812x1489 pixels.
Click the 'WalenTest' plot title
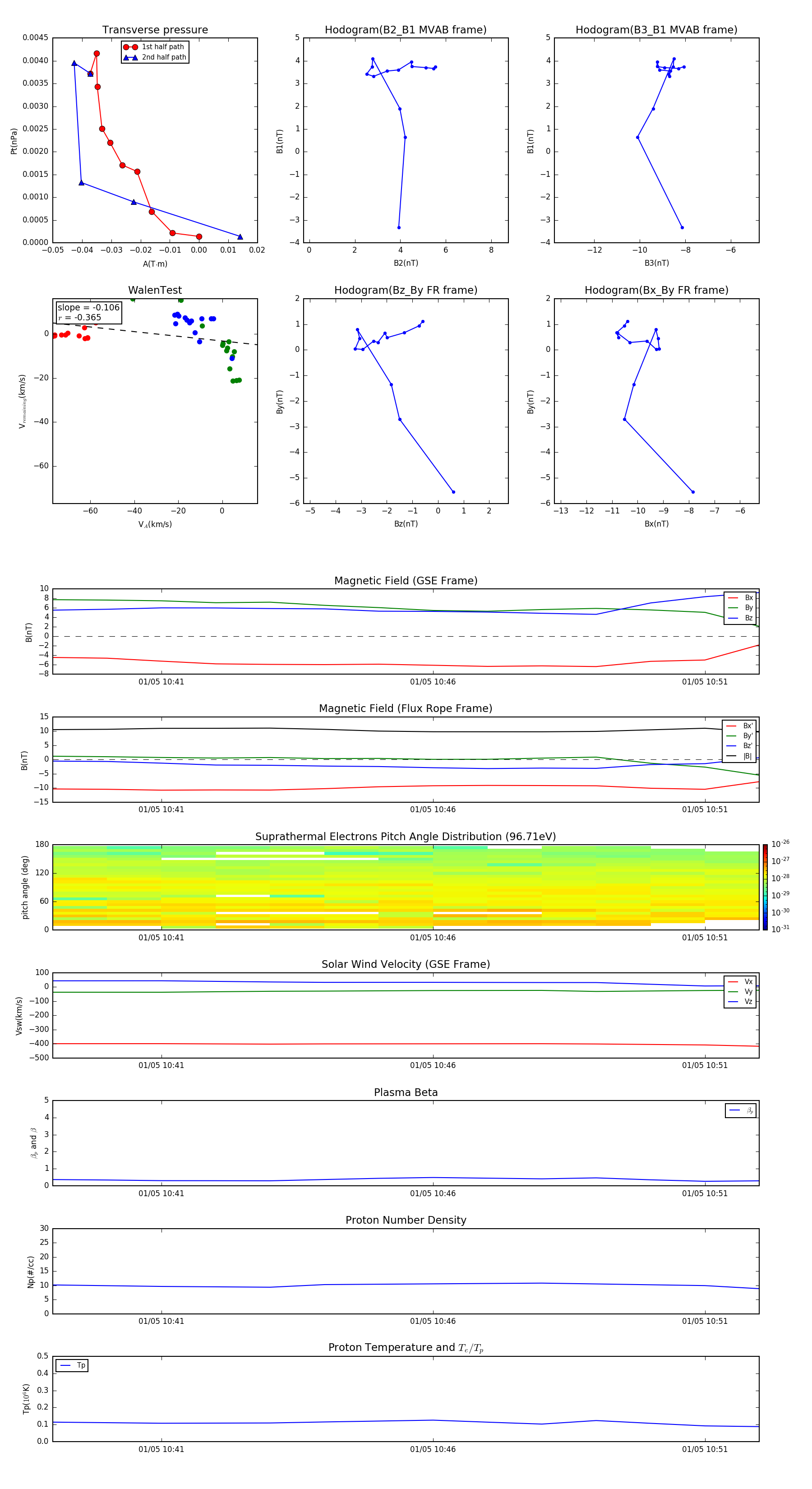[x=155, y=290]
